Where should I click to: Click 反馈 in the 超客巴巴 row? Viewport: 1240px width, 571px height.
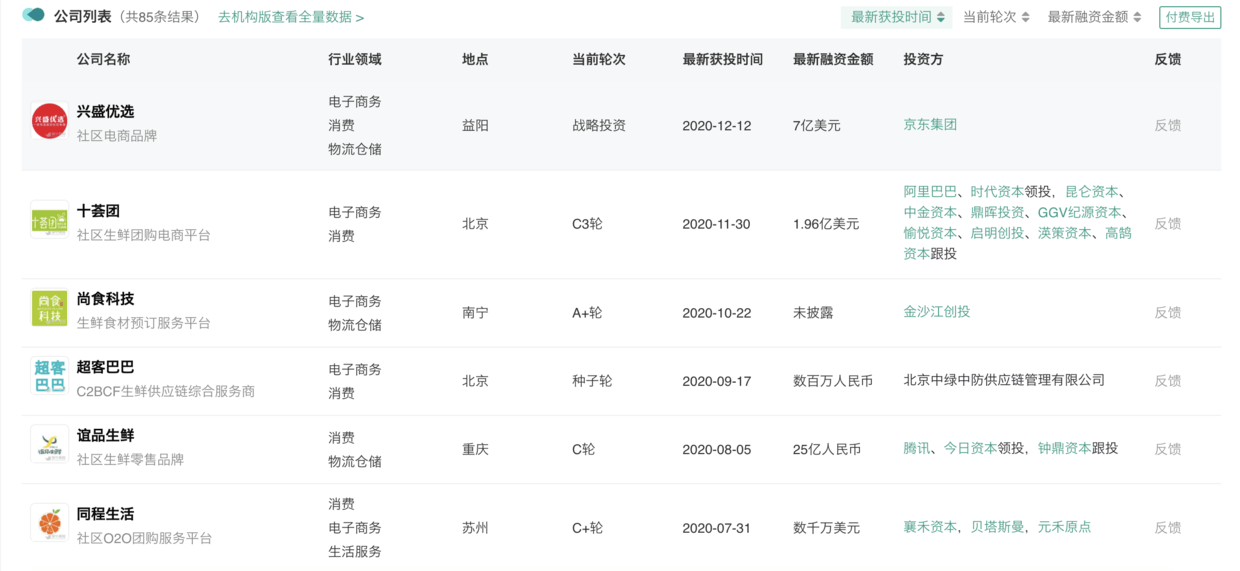tap(1168, 381)
